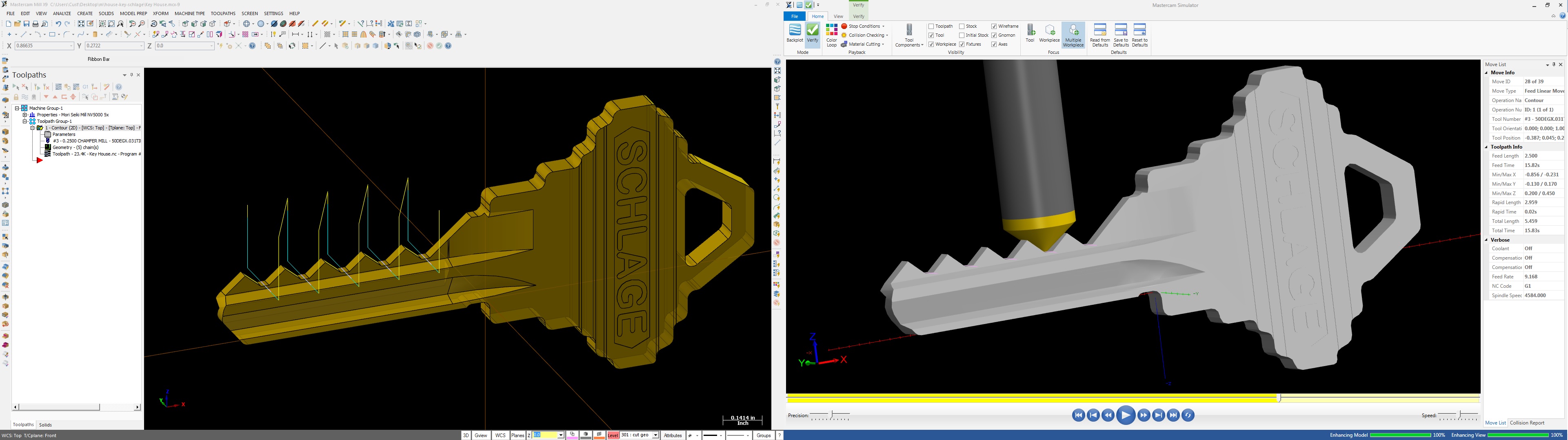Select Multiple Workpiece focus

pyautogui.click(x=1073, y=35)
